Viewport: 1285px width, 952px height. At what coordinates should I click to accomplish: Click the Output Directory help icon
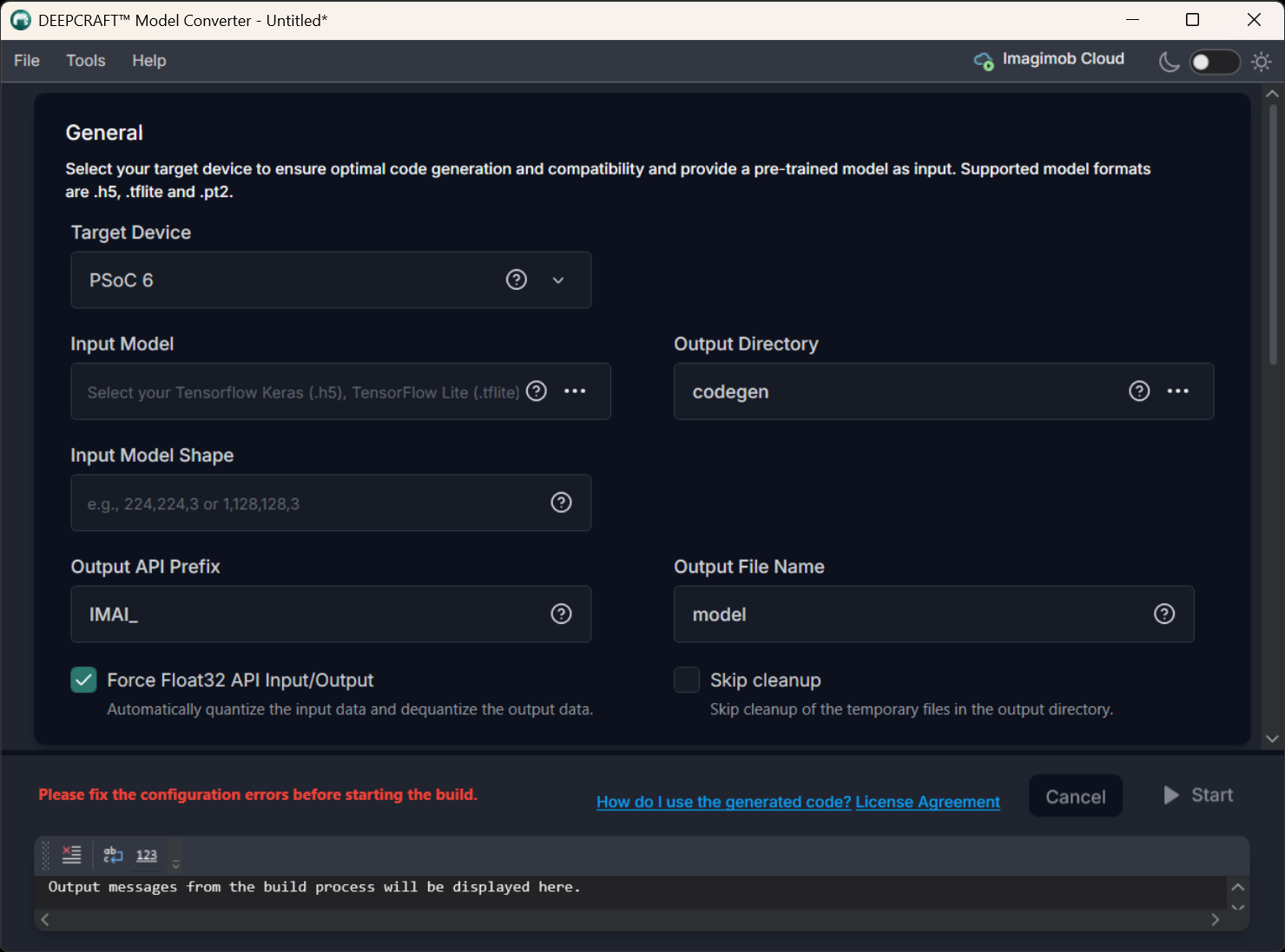click(x=1139, y=391)
